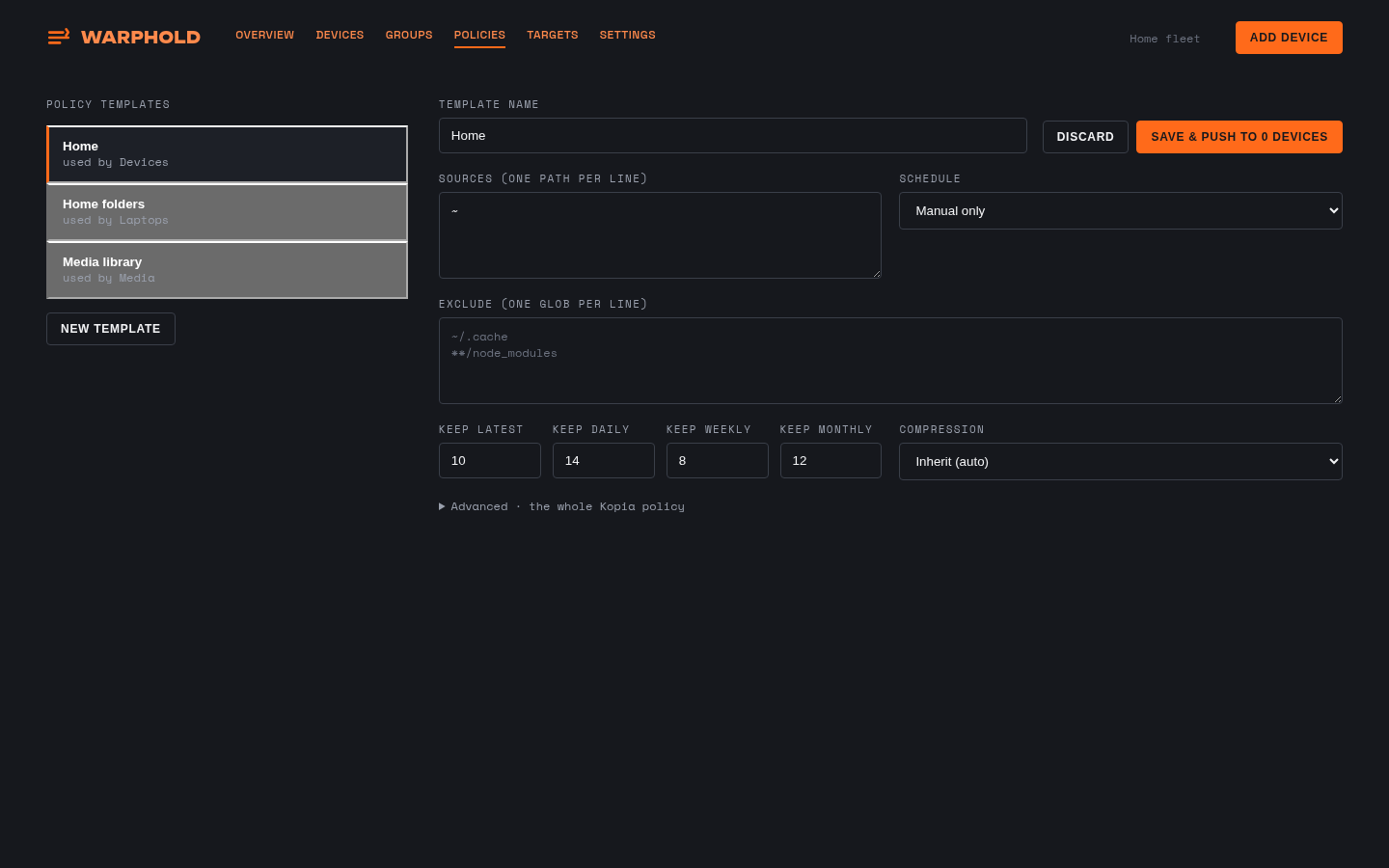The height and width of the screenshot is (868, 1389).
Task: Select the Policies tab
Action: coord(479,35)
